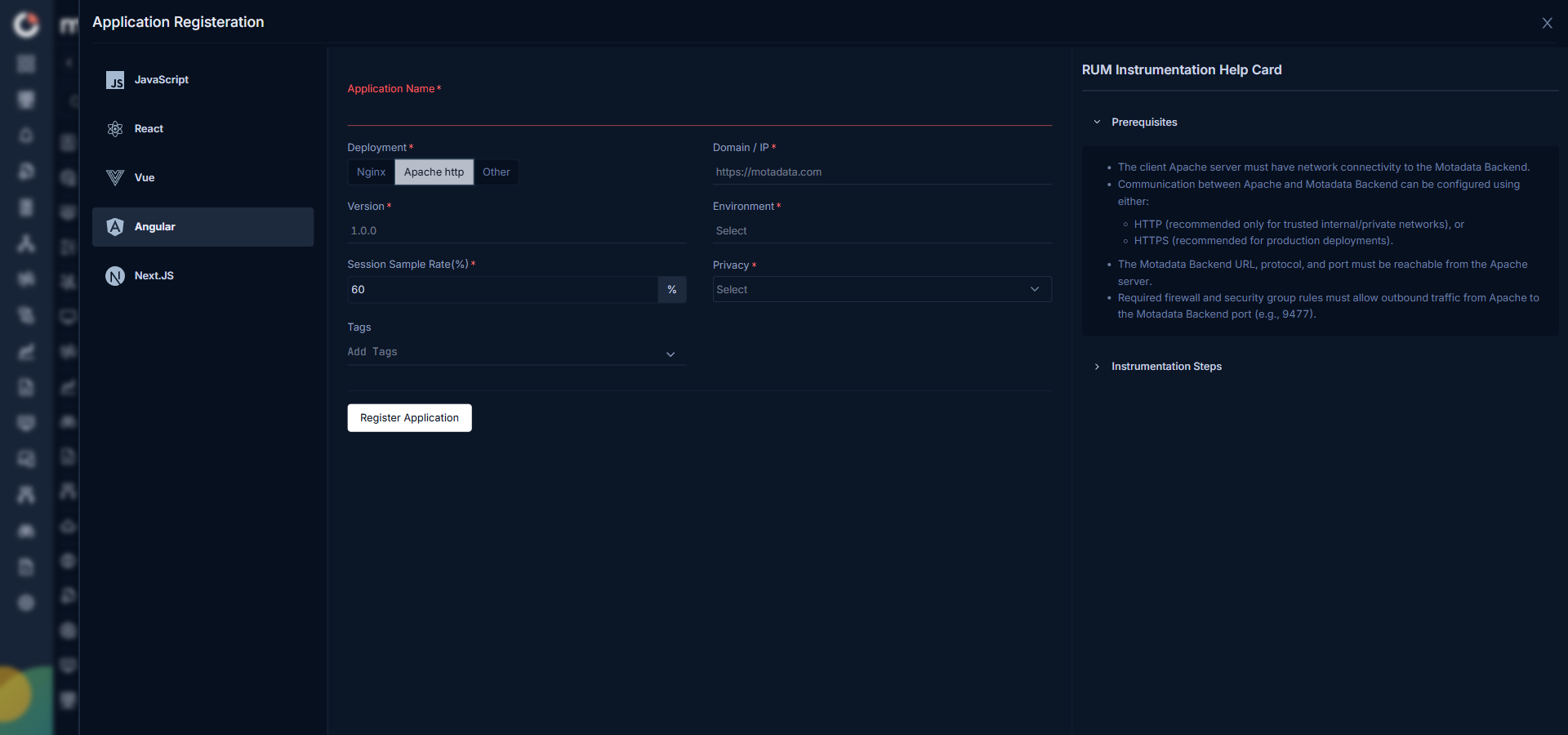Focus the Application Name field
The width and height of the screenshot is (1568, 735).
[x=699, y=112]
